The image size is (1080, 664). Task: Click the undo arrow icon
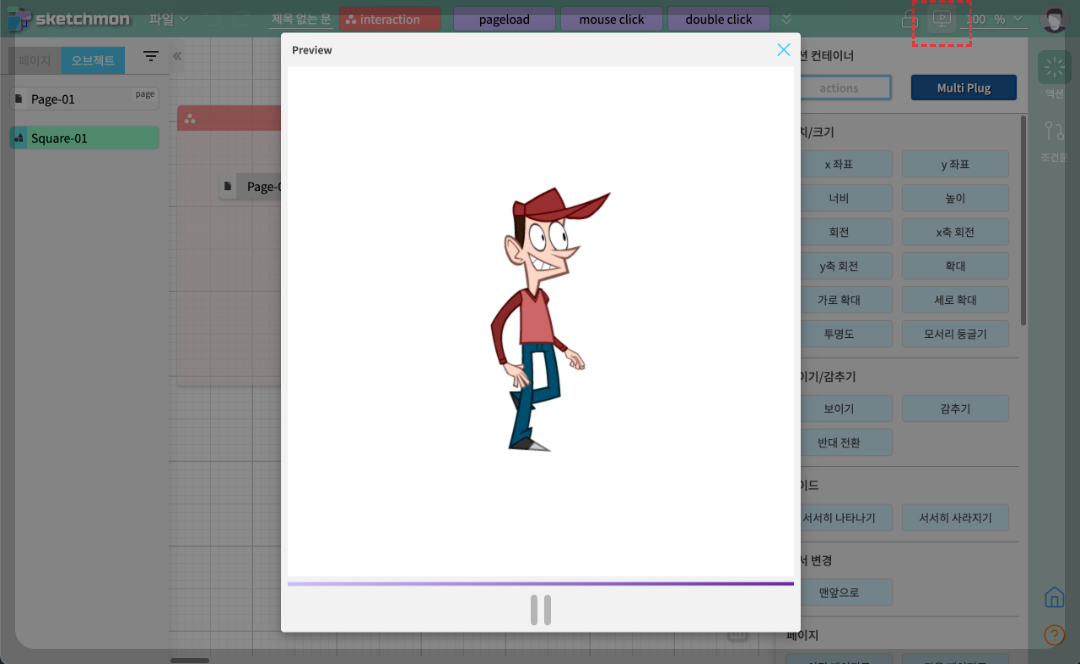pyautogui.click(x=211, y=19)
